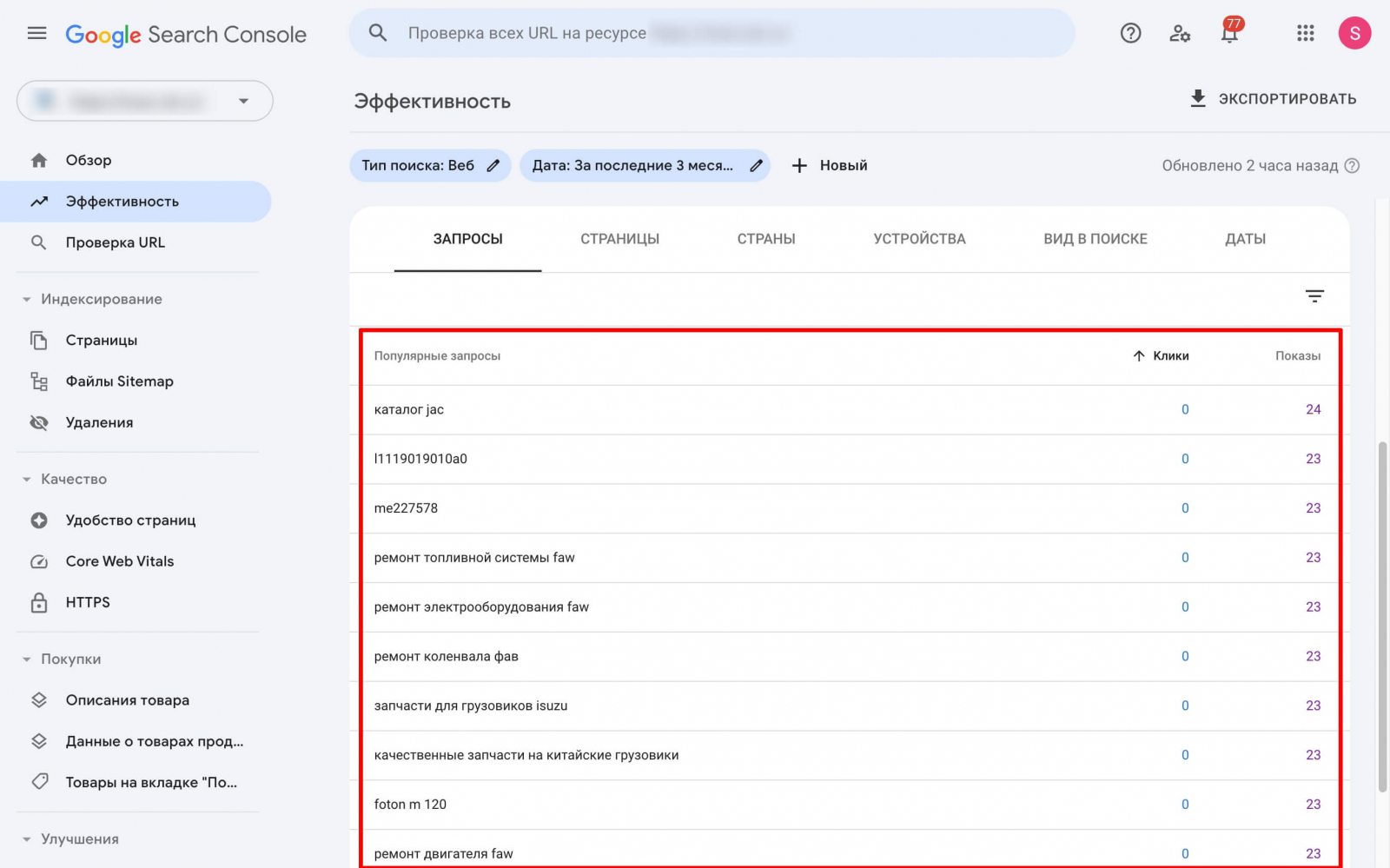Collapse the Покупки section
The image size is (1390, 868).
(27, 659)
